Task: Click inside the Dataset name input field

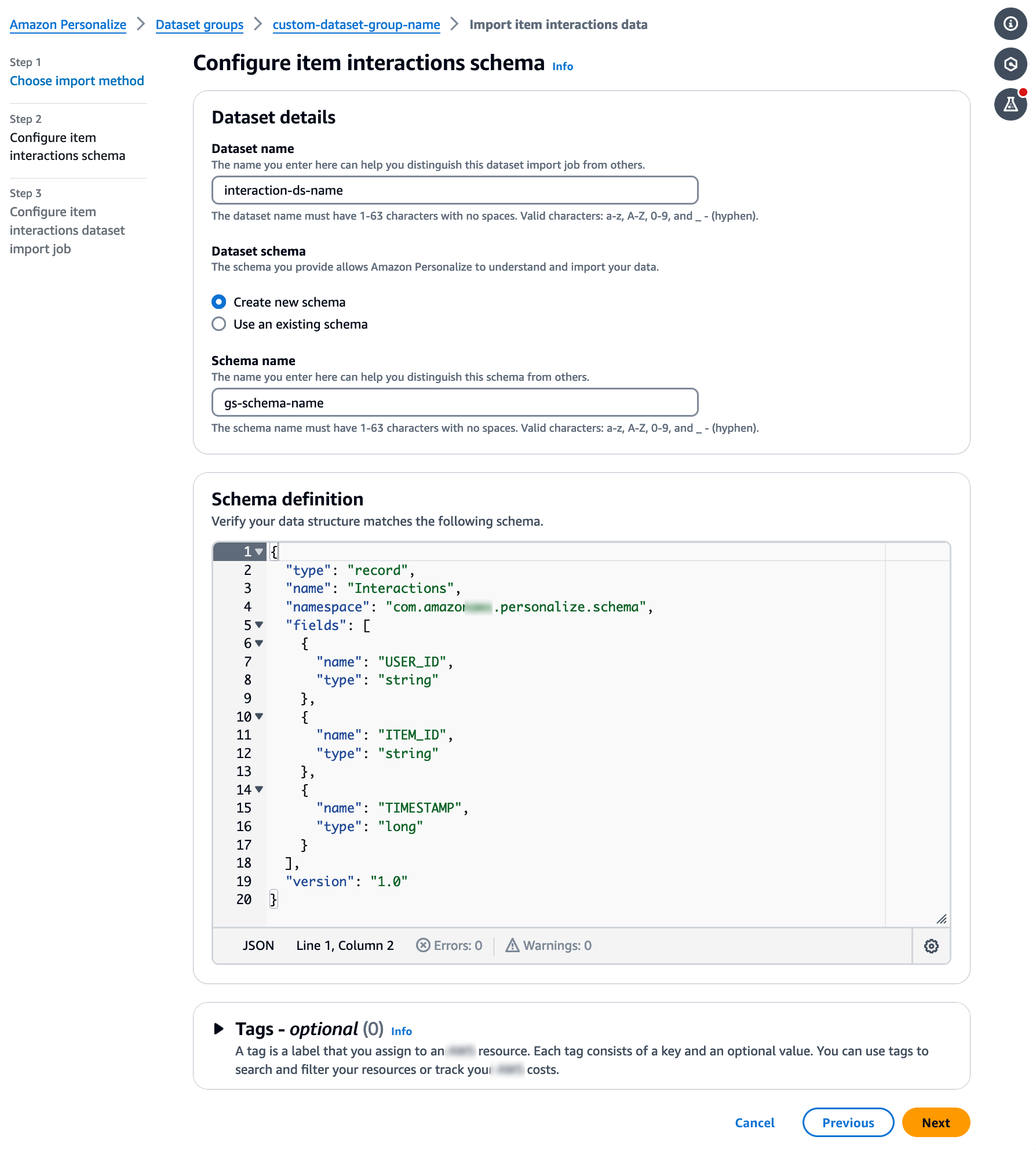Action: pyautogui.click(x=454, y=190)
